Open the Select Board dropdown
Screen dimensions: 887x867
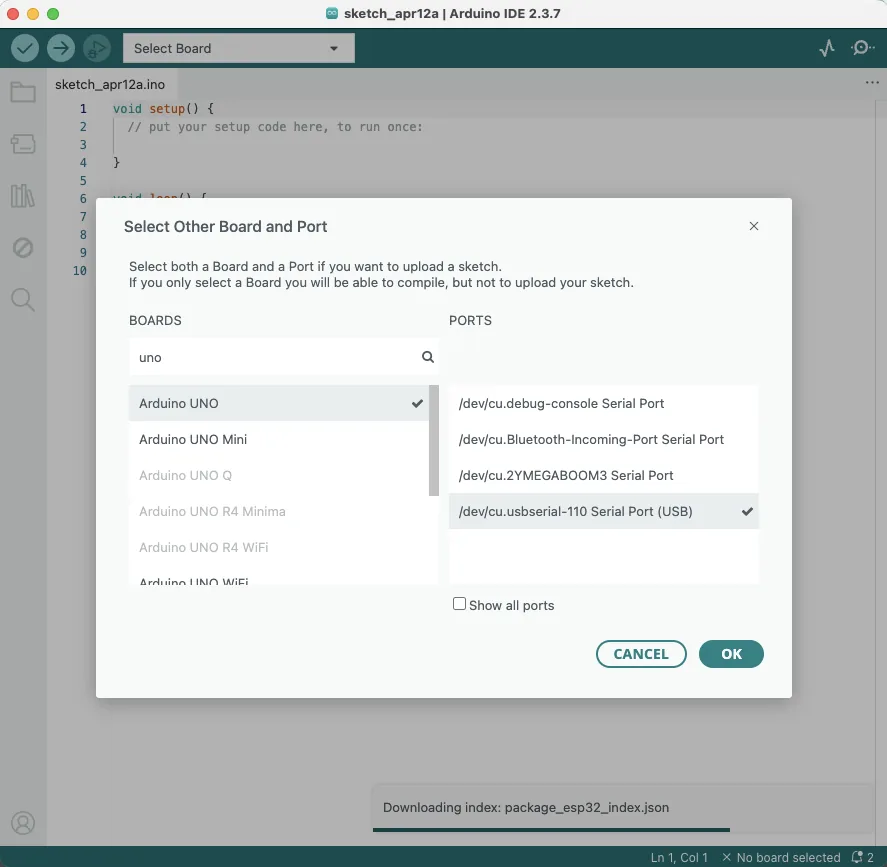pos(239,48)
